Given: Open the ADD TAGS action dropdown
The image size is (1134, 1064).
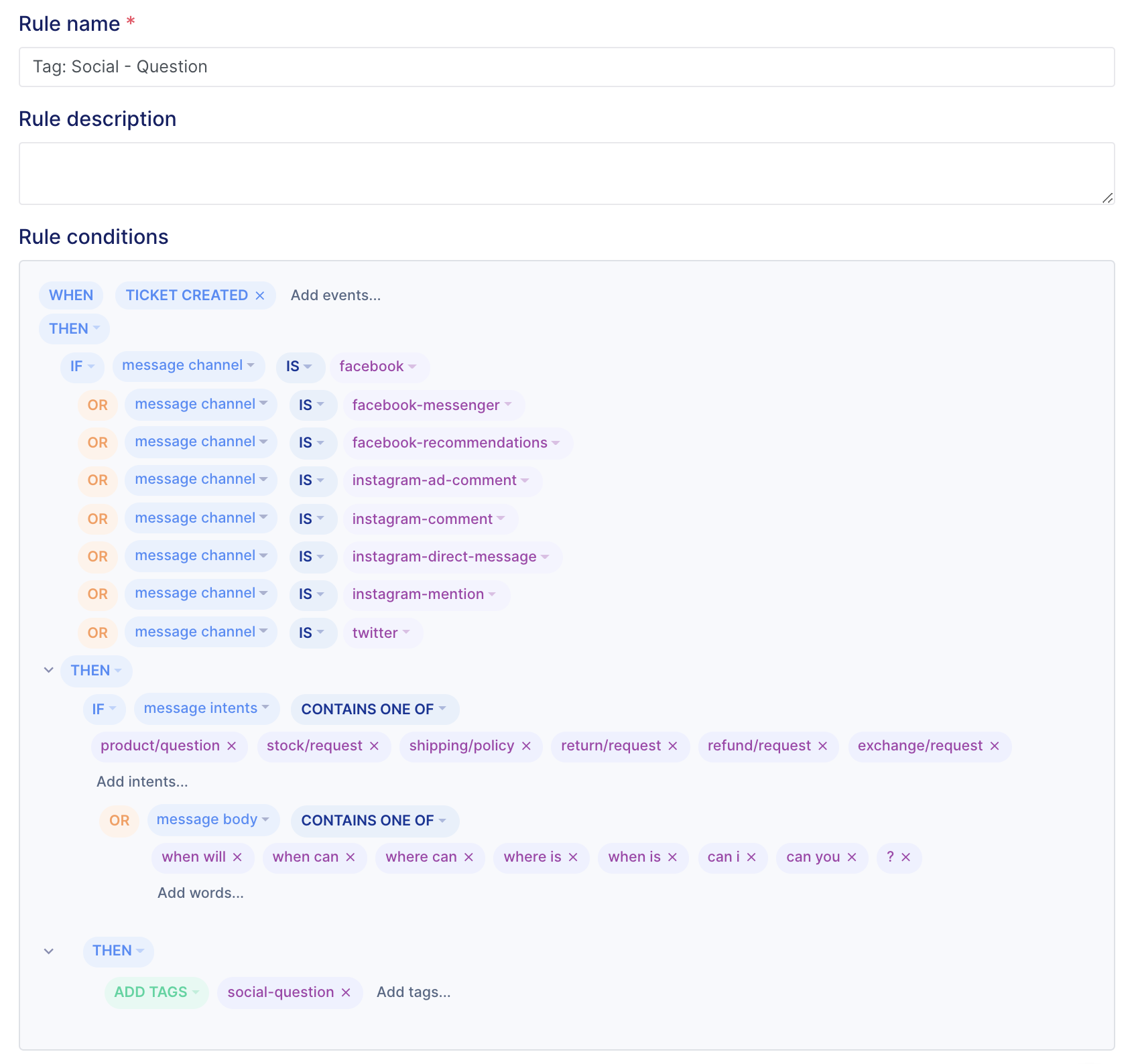Looking at the screenshot, I should pyautogui.click(x=157, y=992).
